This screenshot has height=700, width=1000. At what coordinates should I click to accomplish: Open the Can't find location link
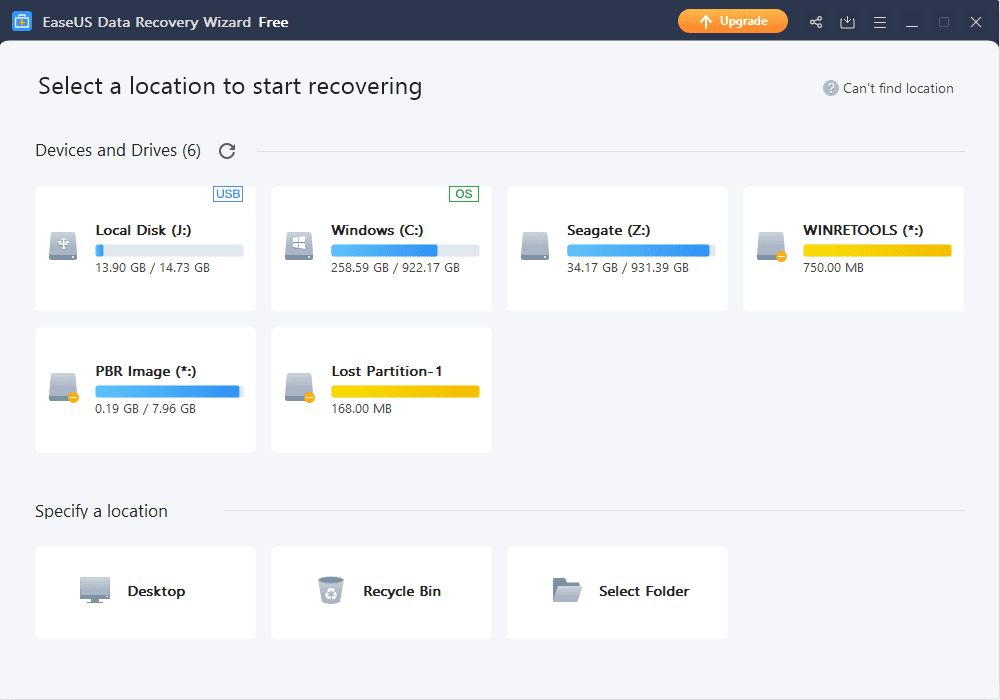[897, 88]
